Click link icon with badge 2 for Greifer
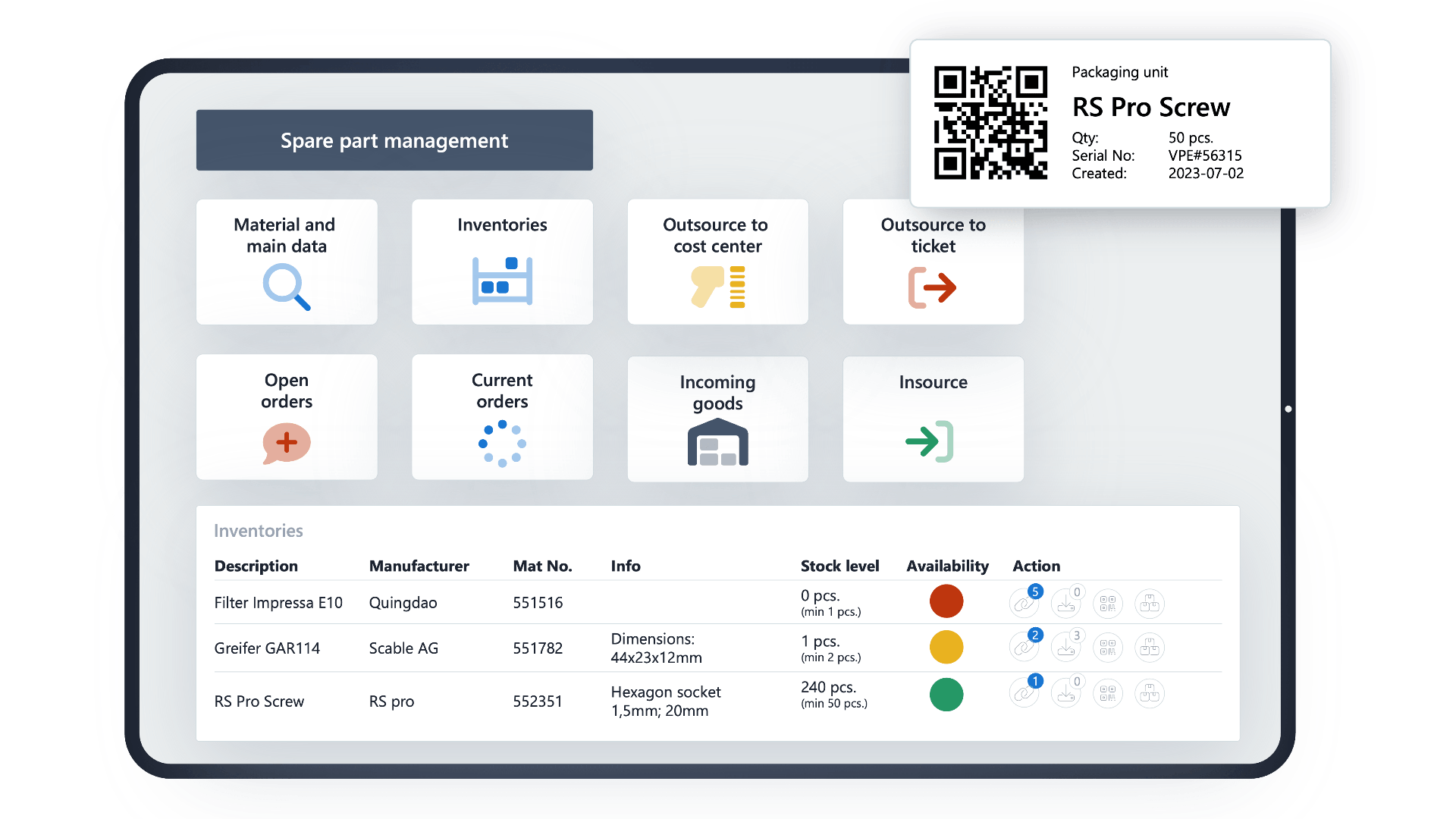 click(x=1024, y=648)
